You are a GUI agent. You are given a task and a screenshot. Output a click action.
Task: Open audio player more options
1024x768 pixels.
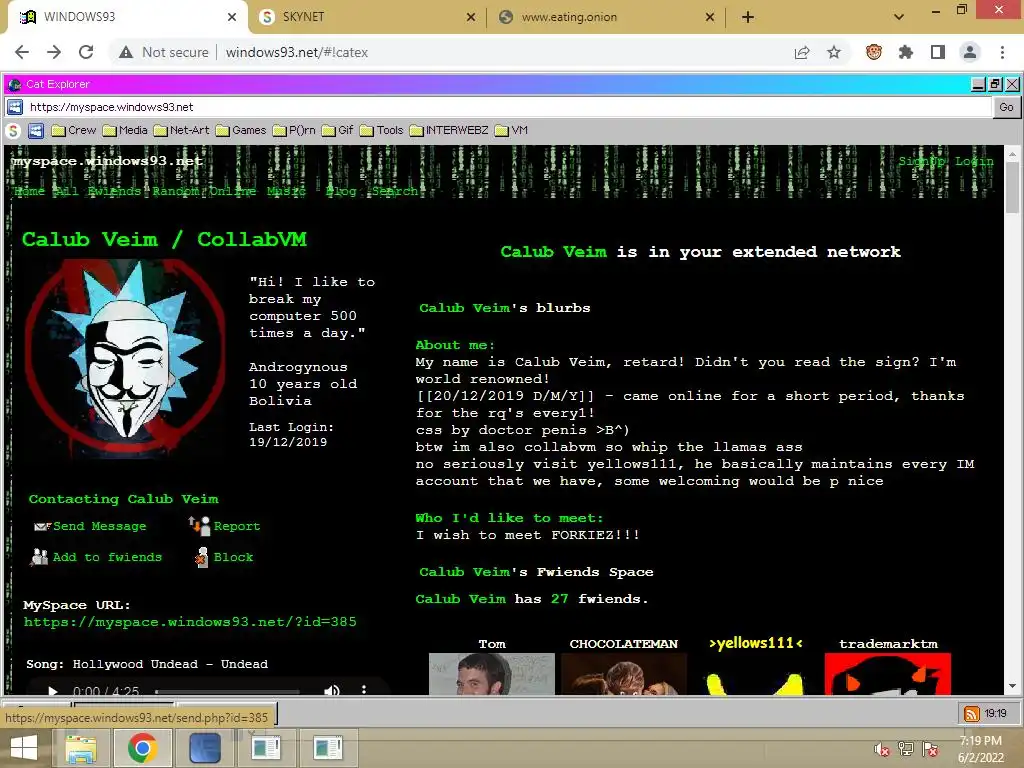tap(364, 690)
